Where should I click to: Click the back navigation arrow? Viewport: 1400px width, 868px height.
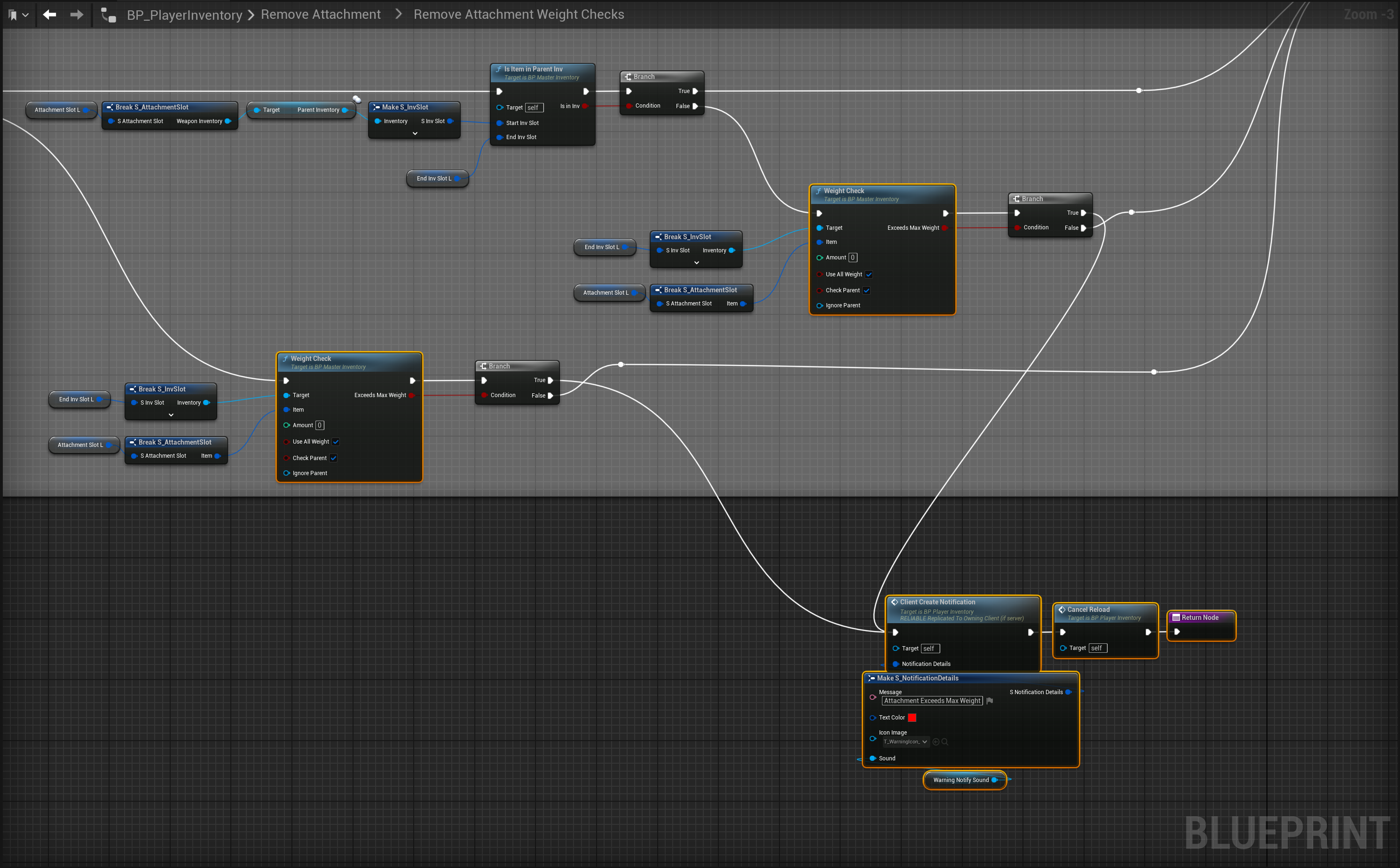(50, 15)
